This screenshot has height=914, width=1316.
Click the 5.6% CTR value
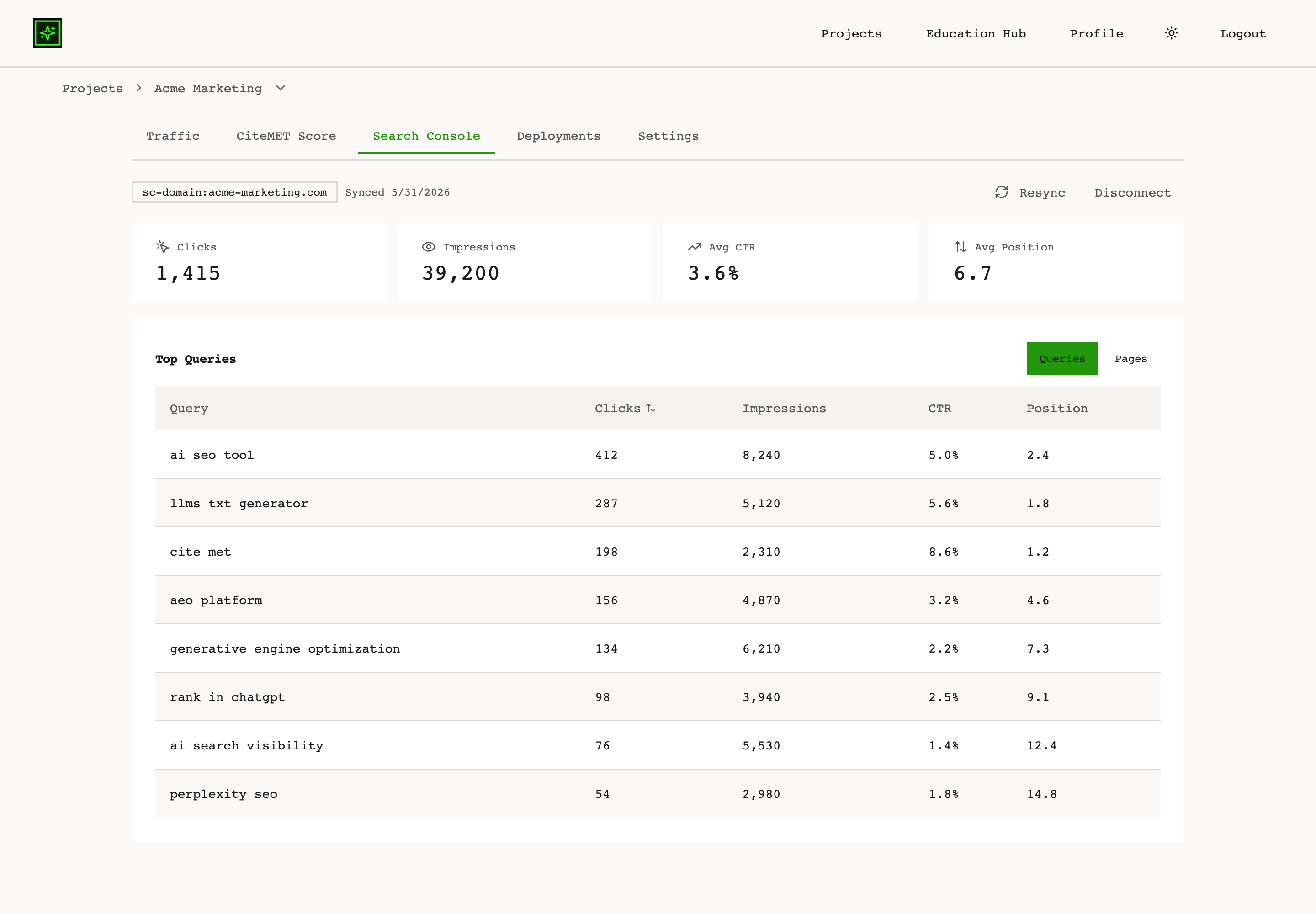click(943, 504)
